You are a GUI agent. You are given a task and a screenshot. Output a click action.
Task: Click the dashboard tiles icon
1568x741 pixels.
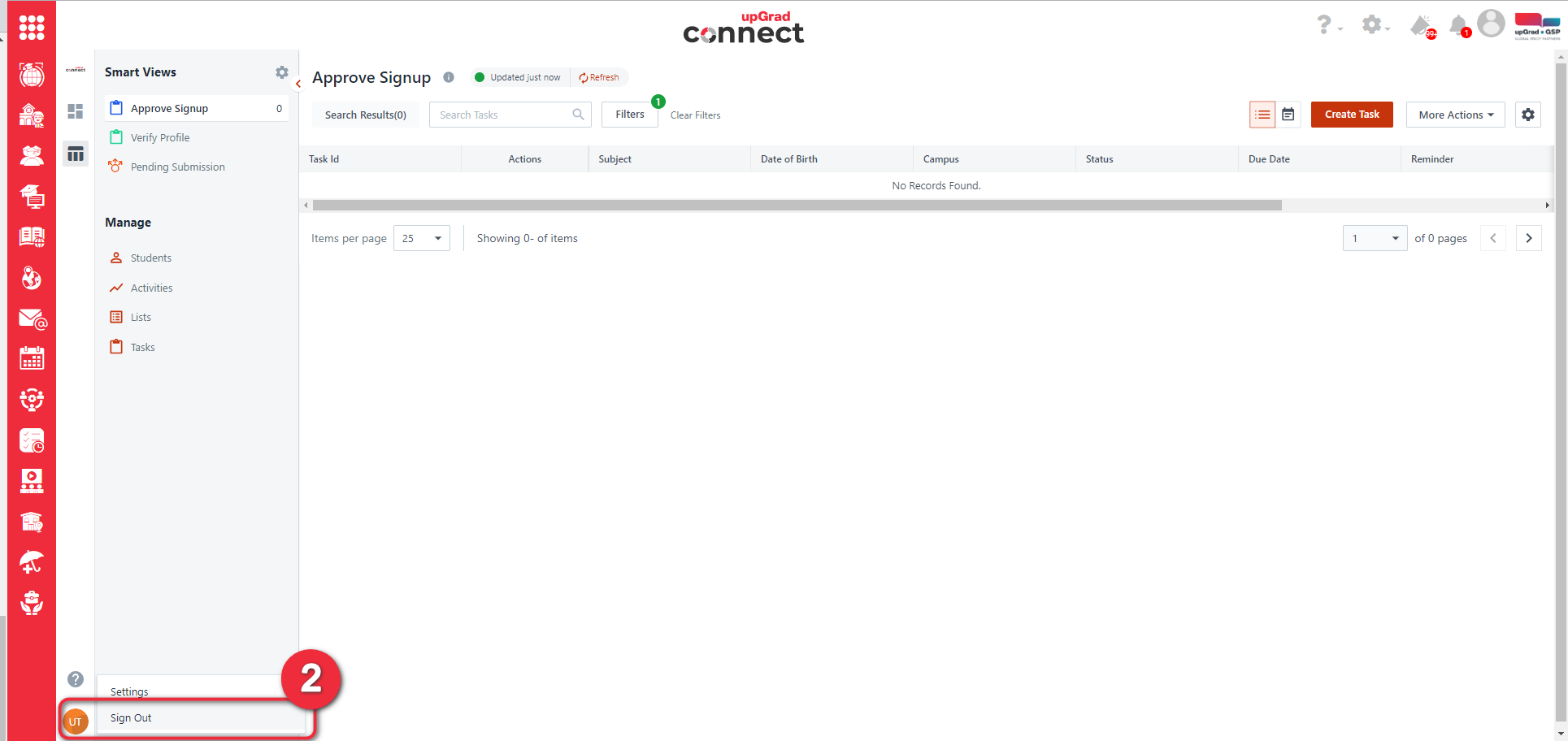click(x=76, y=111)
